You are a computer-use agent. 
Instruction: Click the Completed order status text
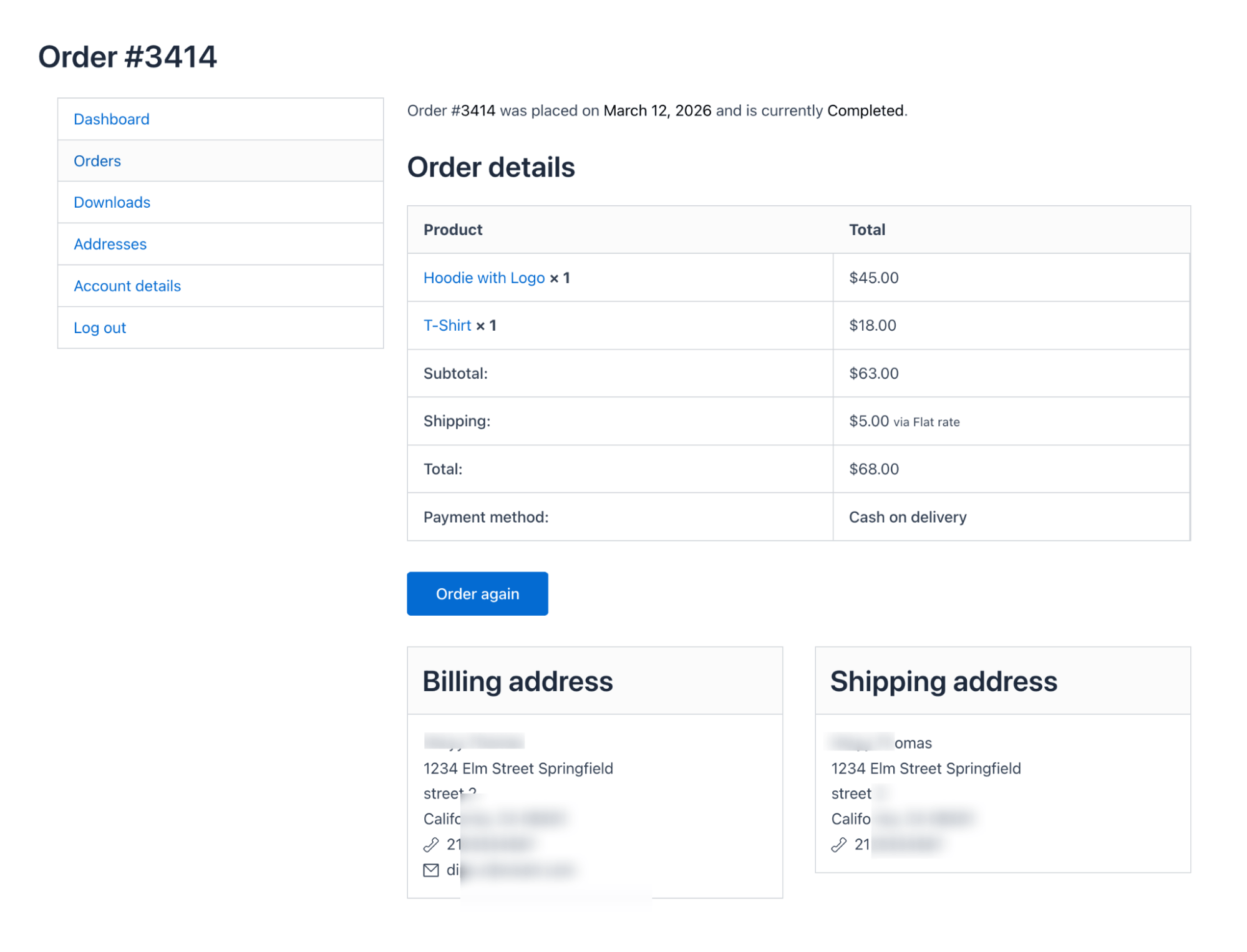pos(865,110)
